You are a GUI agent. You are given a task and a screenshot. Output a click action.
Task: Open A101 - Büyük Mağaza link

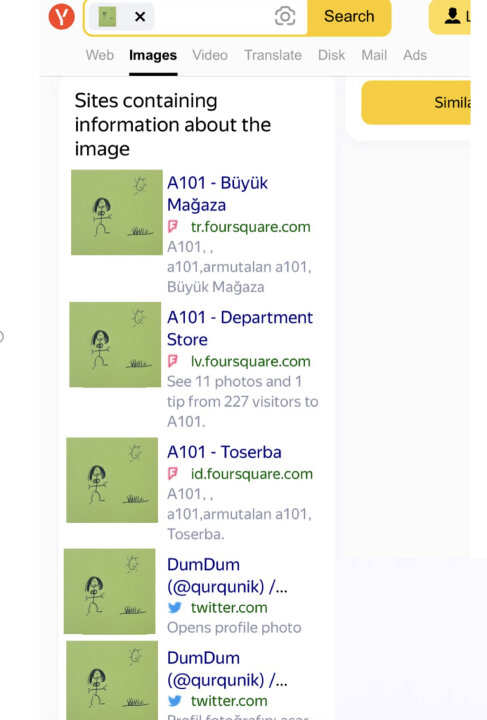coord(218,194)
